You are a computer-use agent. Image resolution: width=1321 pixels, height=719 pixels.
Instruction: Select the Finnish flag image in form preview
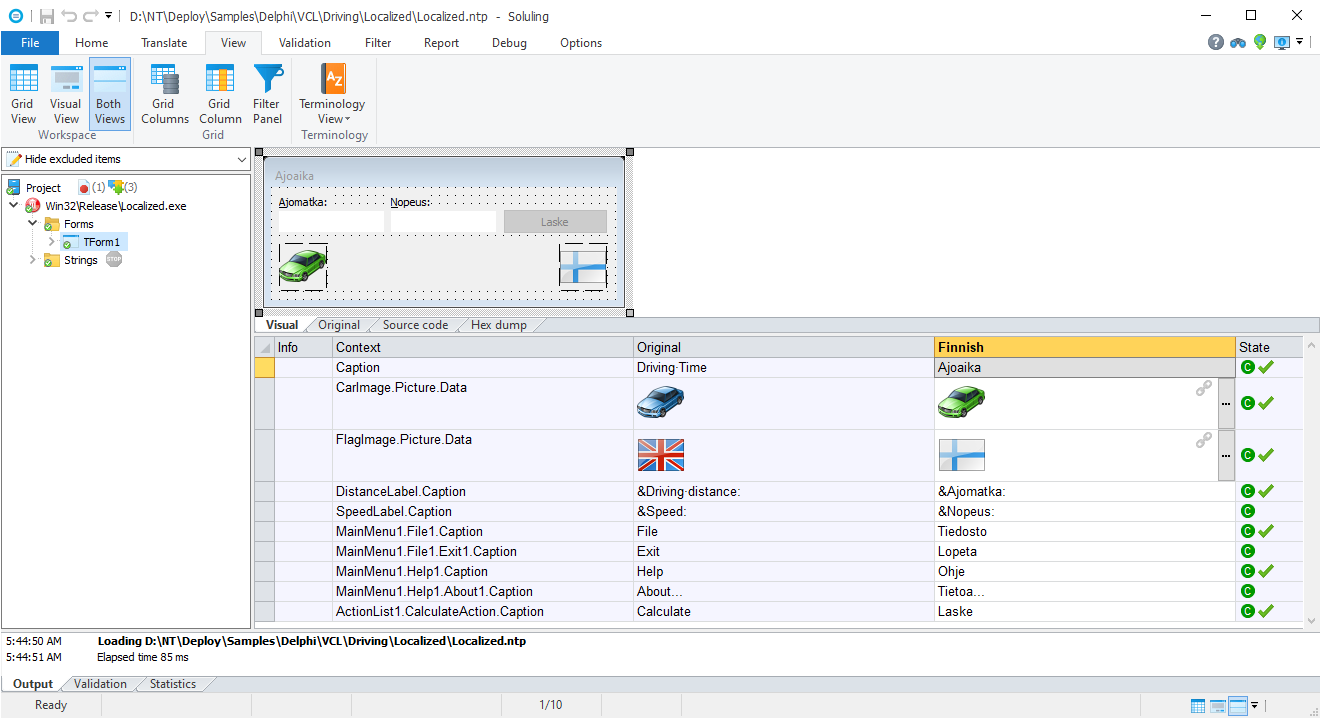(x=583, y=267)
